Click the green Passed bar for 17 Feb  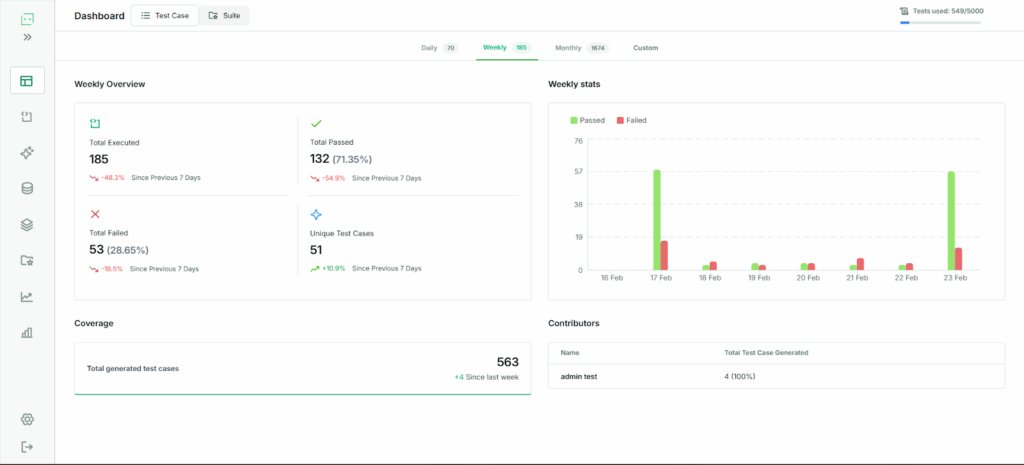click(656, 220)
